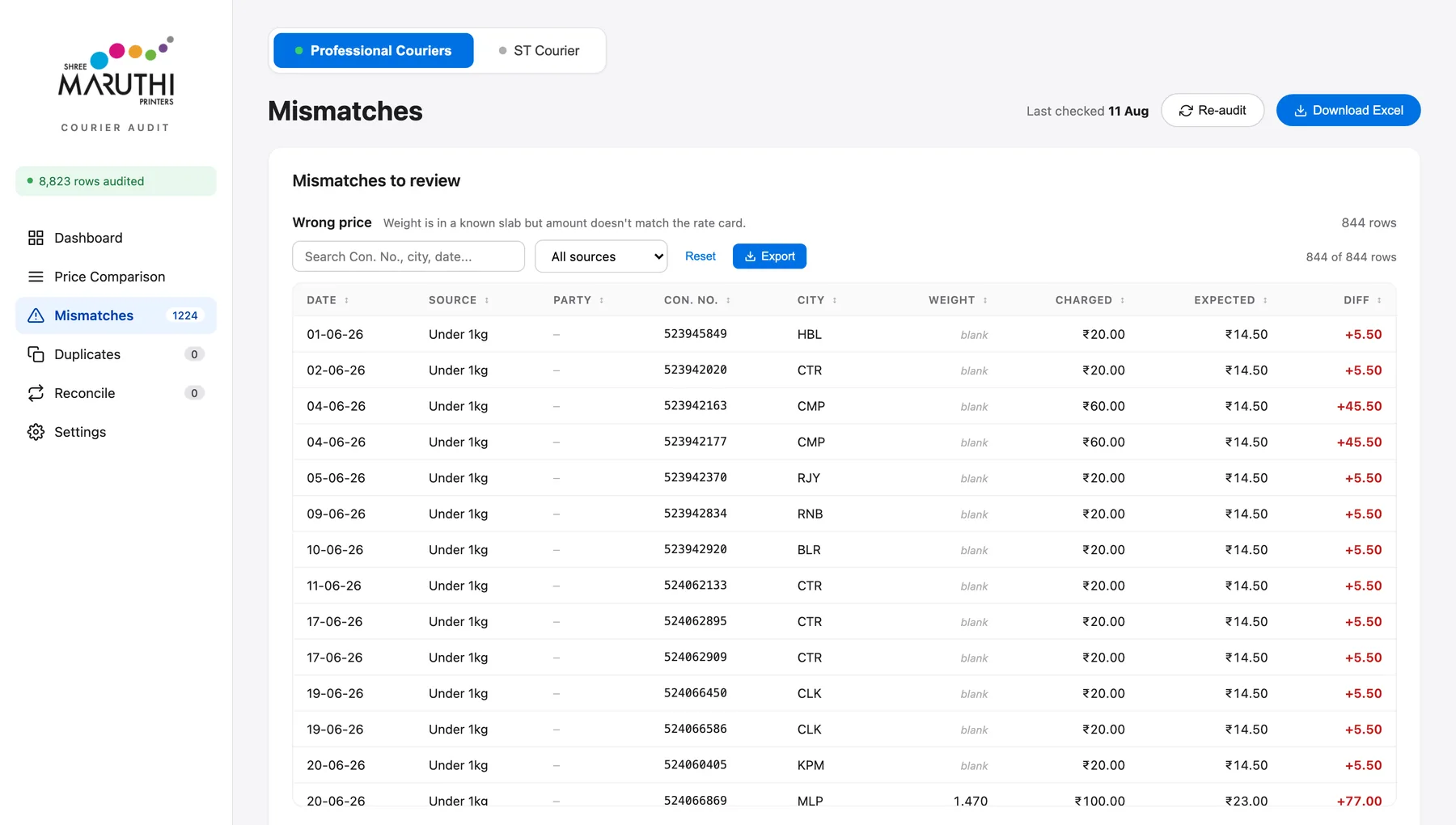This screenshot has height=825, width=1456.
Task: Click consignment number 523942177
Action: (696, 442)
